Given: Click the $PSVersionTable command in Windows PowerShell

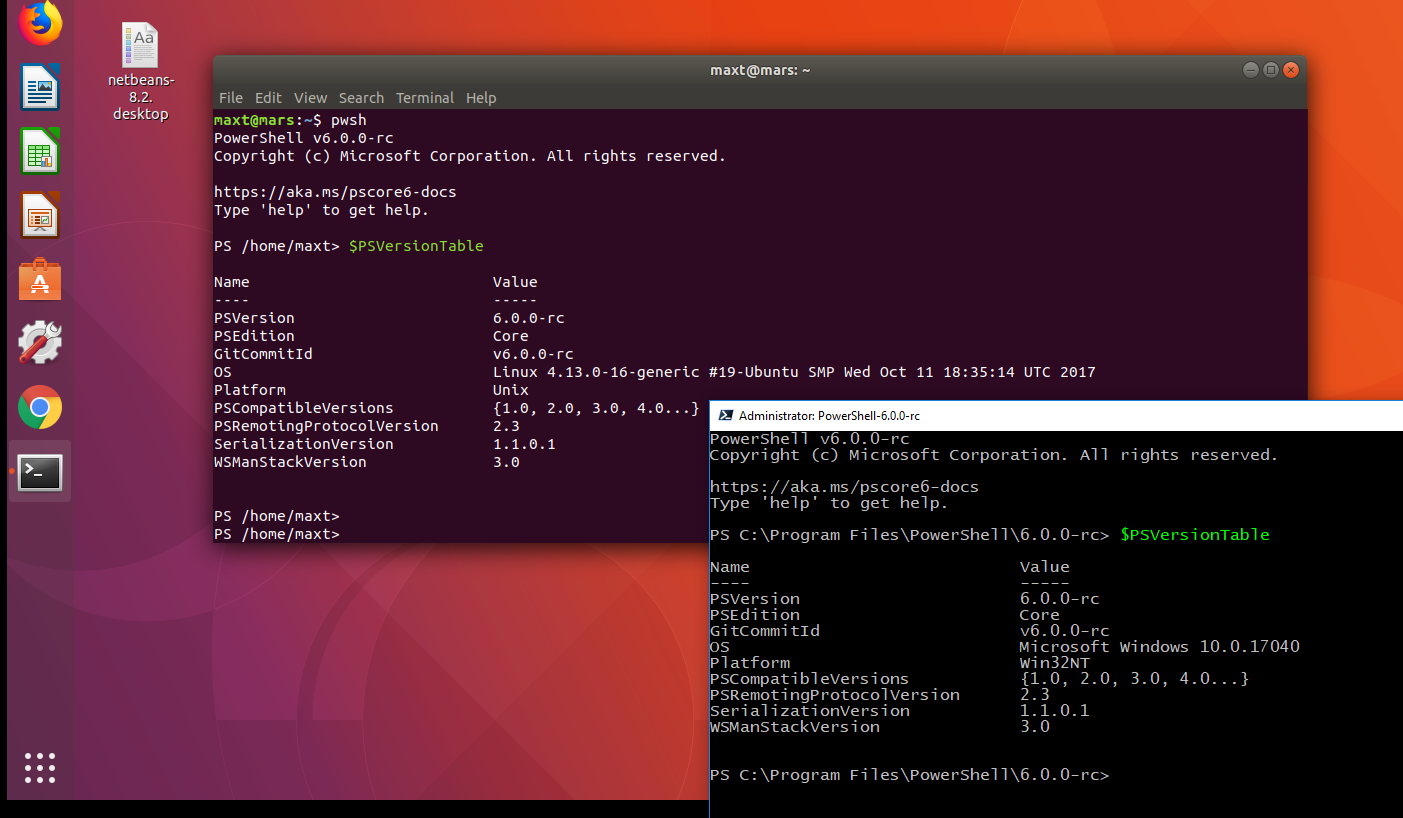Looking at the screenshot, I should coord(1195,535).
